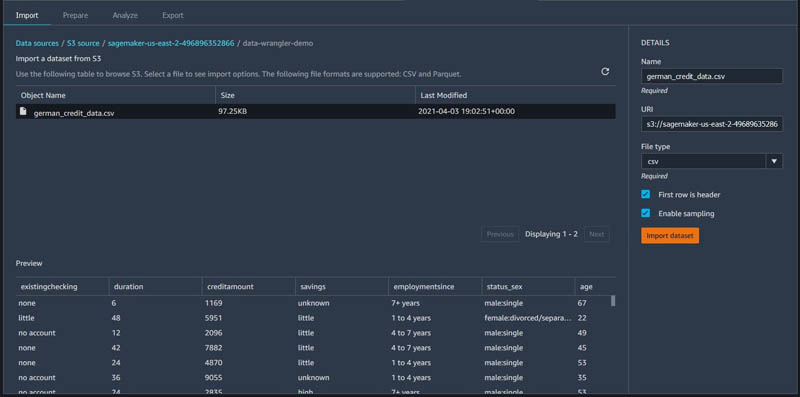Screen dimensions: 800x397
Task: Toggle the Enable sampling checkbox
Action: pos(645,213)
